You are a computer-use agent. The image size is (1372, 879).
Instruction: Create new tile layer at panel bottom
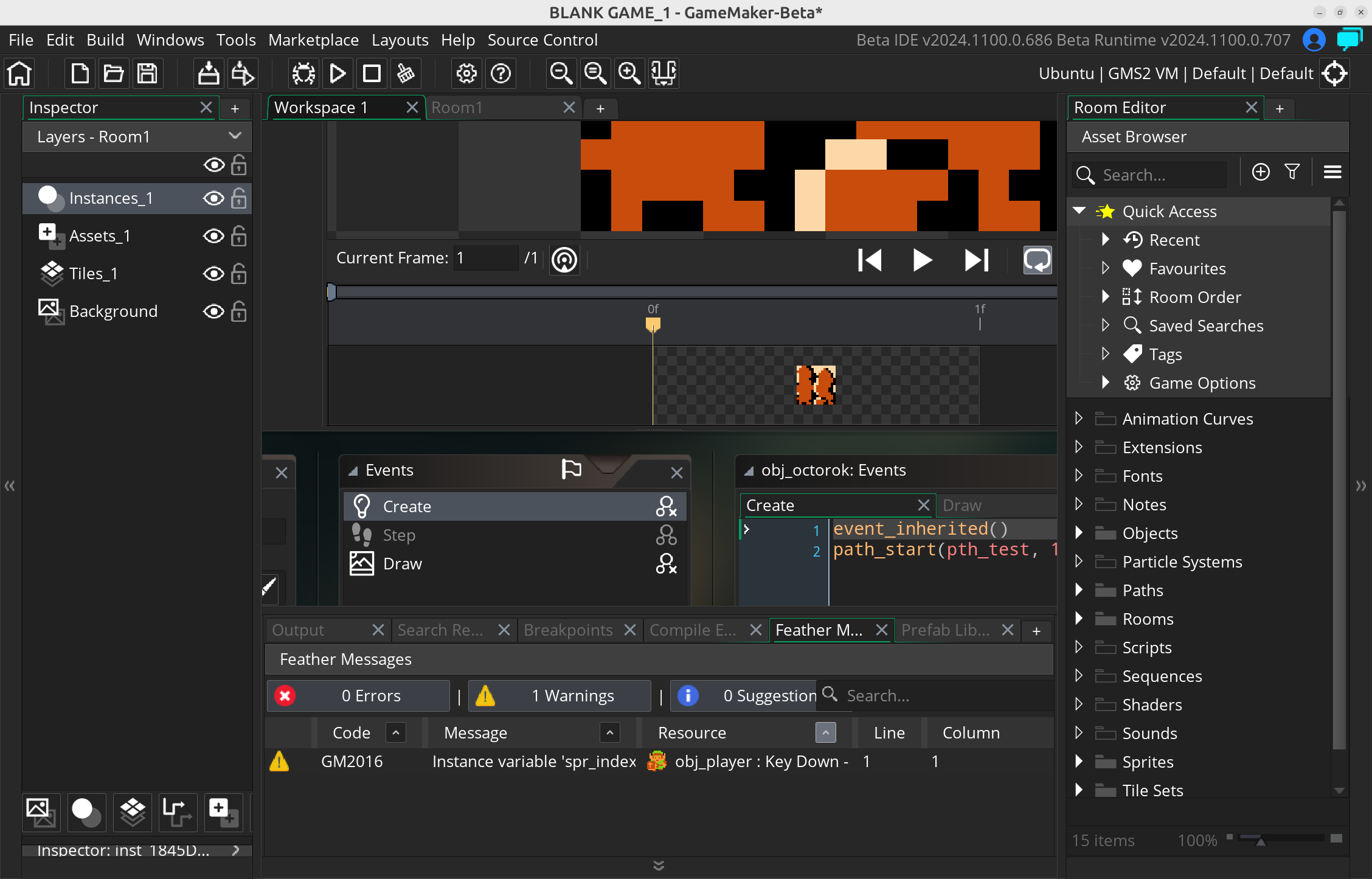coord(133,813)
